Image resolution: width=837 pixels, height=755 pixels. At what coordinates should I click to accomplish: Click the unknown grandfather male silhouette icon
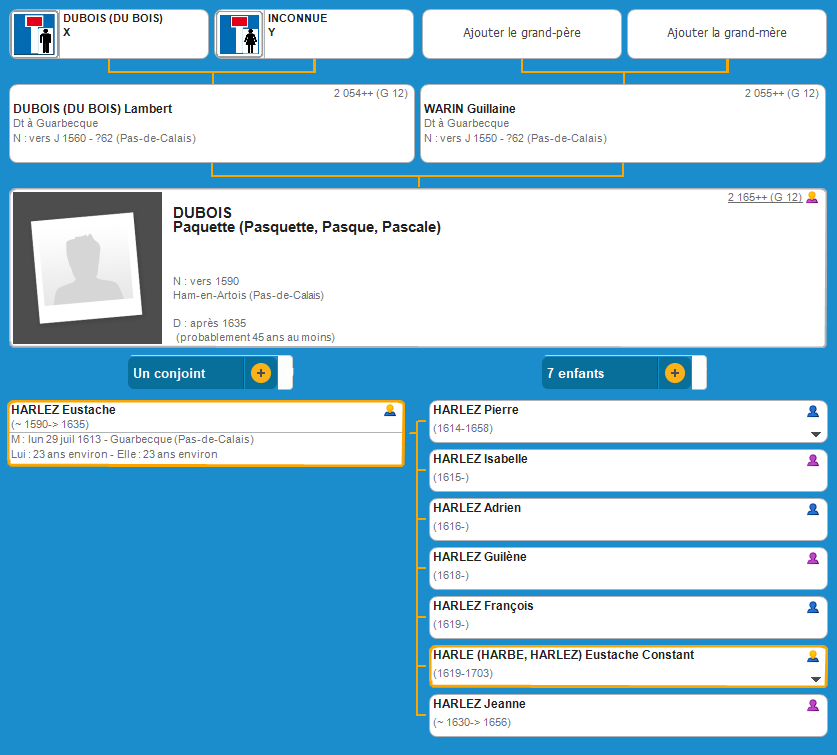coord(35,35)
